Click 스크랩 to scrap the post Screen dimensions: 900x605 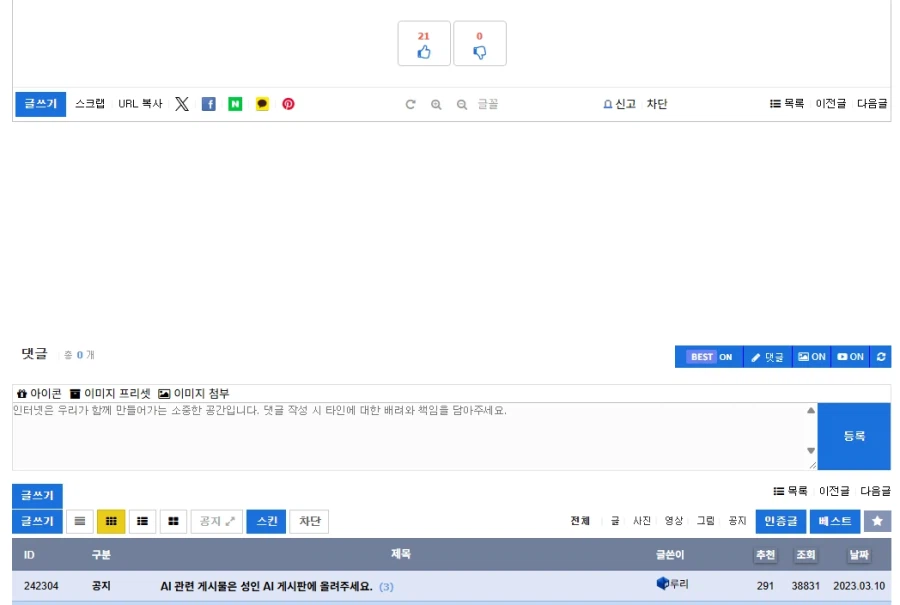(90, 104)
